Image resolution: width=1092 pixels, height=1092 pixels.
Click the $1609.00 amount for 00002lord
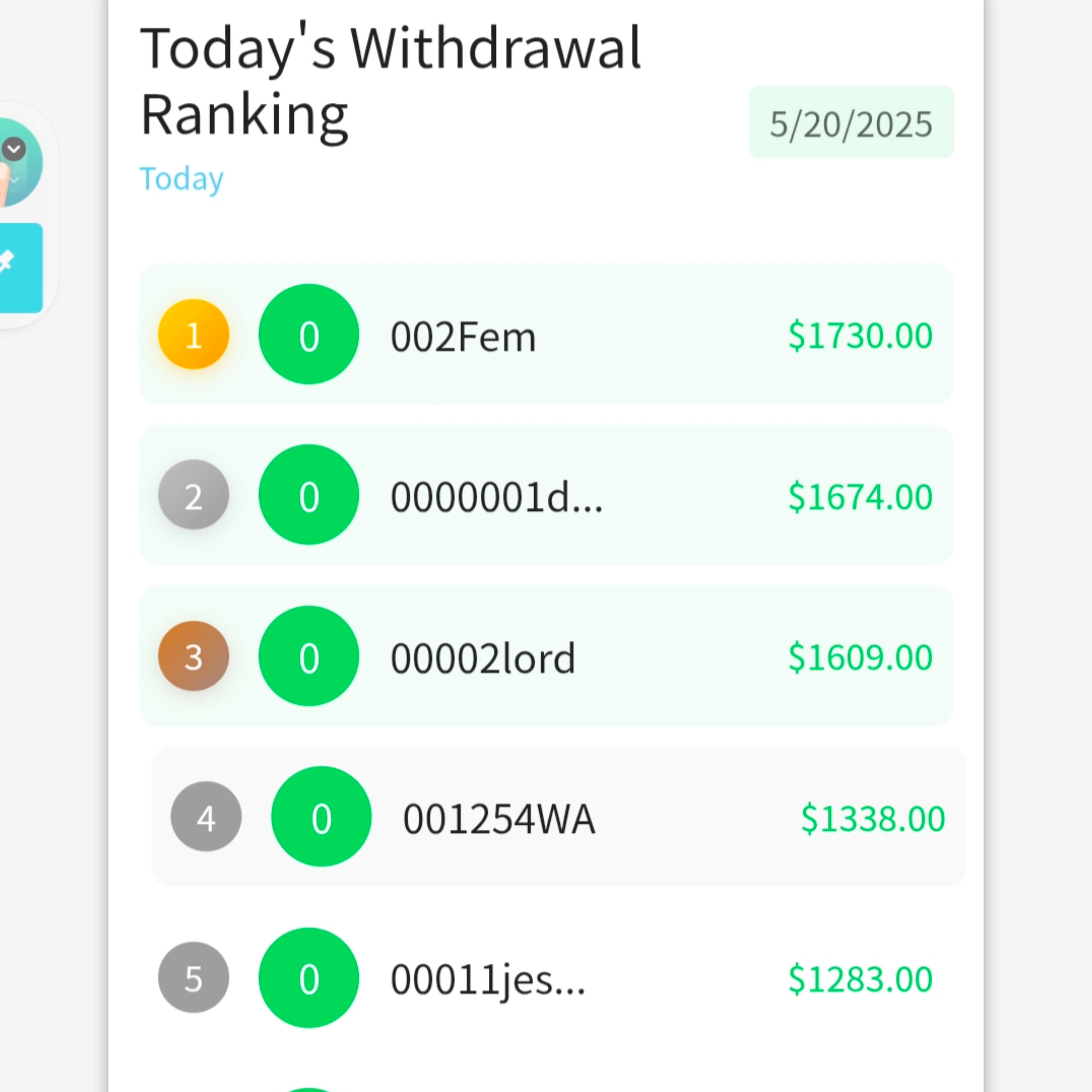point(860,657)
